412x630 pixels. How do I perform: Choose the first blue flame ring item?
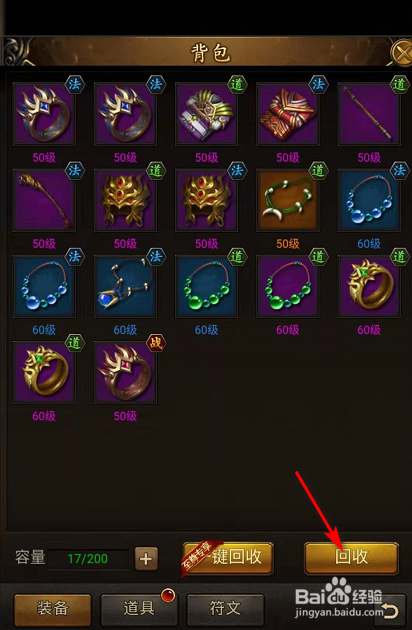[x=44, y=114]
